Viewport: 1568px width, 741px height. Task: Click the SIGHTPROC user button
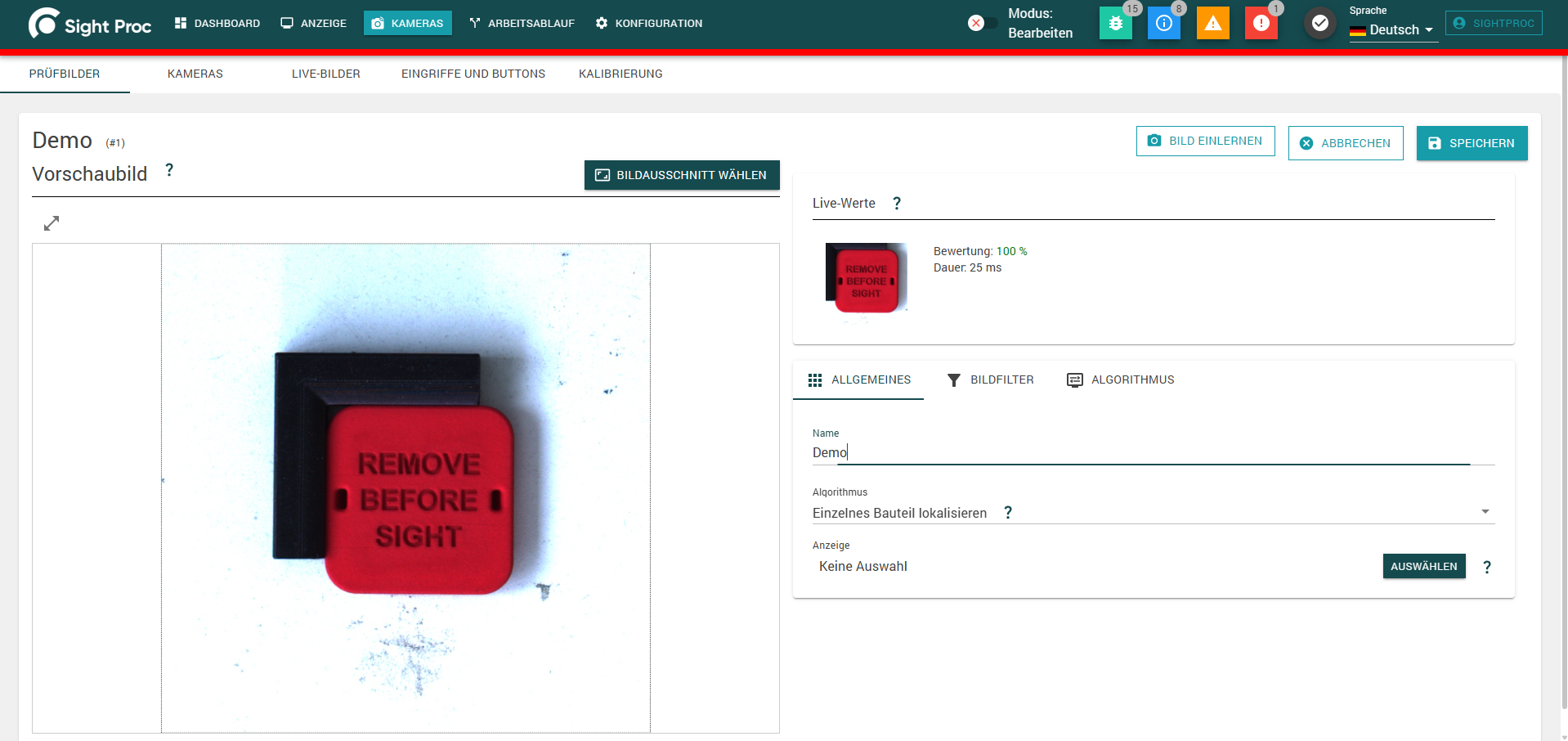(x=1494, y=23)
